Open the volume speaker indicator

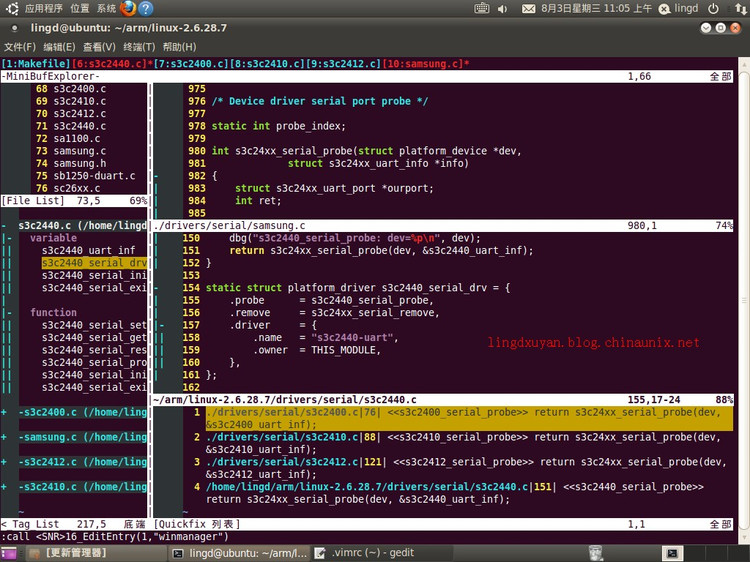click(502, 9)
